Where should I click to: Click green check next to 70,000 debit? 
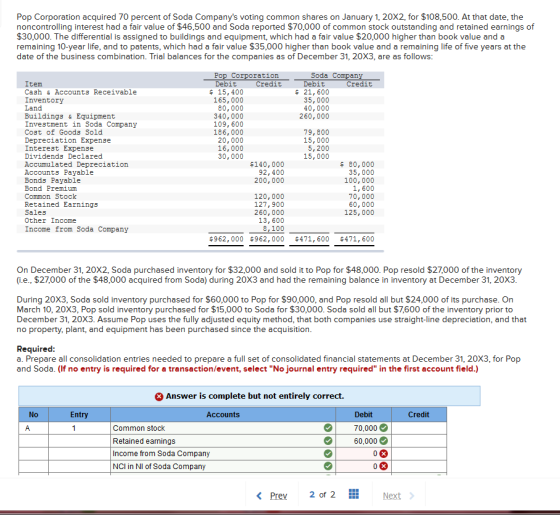point(383,427)
